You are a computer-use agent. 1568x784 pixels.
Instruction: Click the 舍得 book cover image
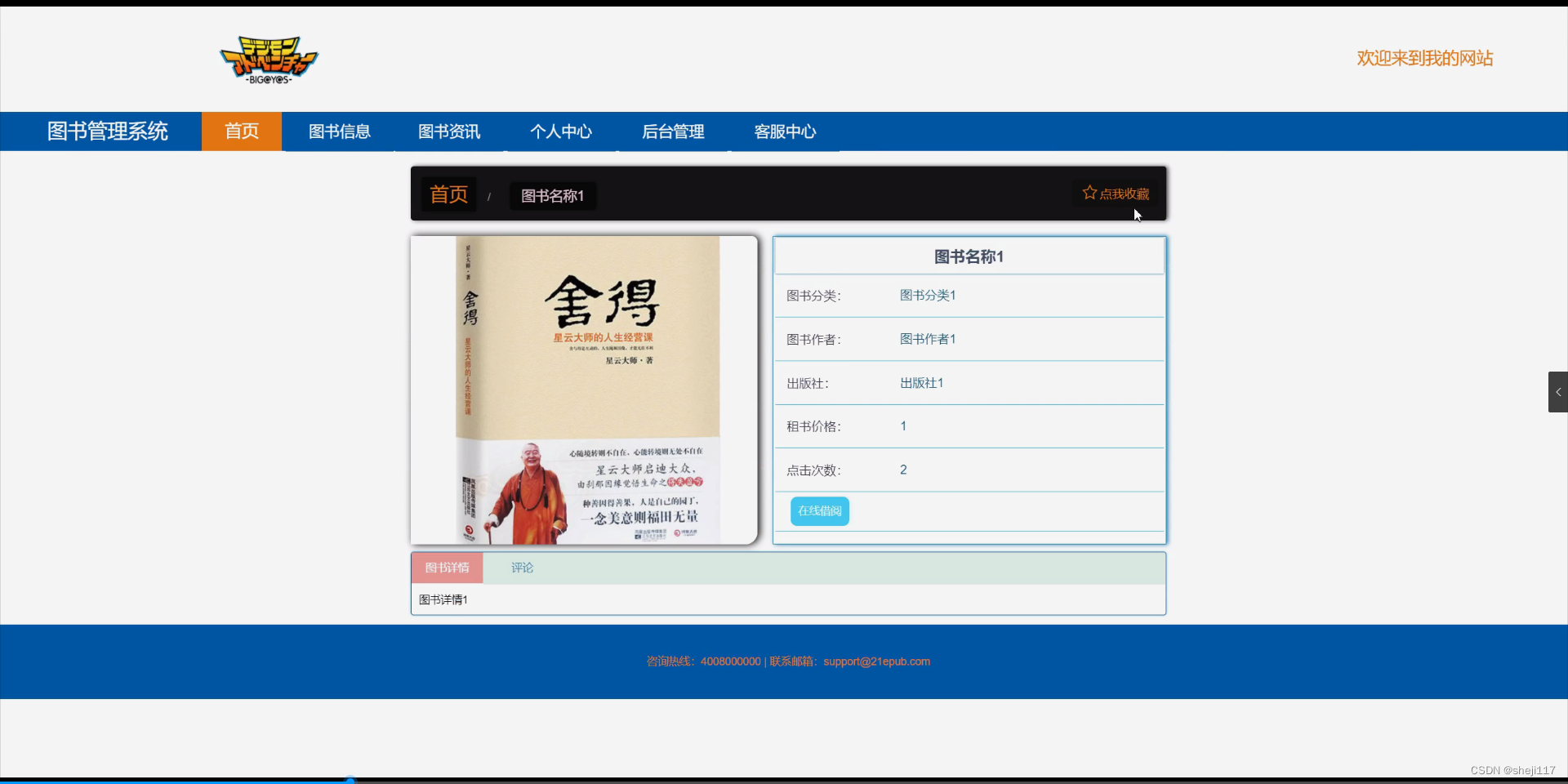pyautogui.click(x=584, y=390)
